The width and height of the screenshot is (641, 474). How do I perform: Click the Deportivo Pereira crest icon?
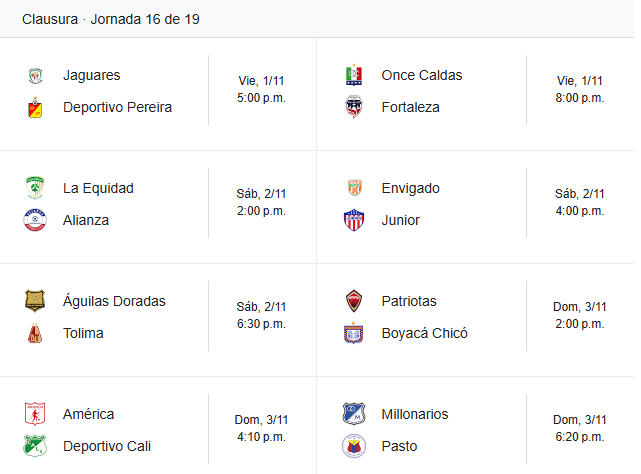(35, 108)
